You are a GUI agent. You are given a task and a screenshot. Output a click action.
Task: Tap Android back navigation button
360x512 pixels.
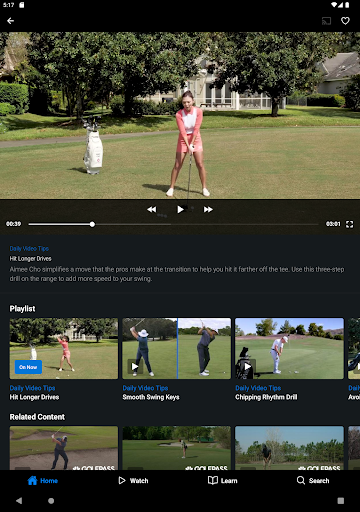point(19,501)
